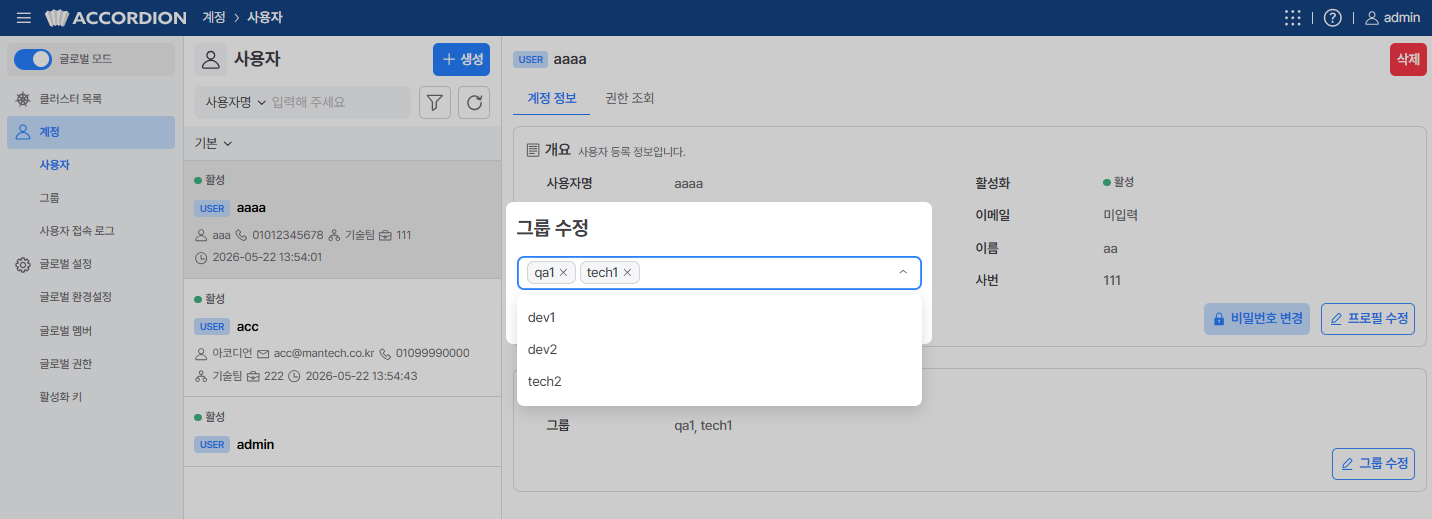1432x519 pixels.
Task: Open 그룹 submenu item
Action: (91, 198)
